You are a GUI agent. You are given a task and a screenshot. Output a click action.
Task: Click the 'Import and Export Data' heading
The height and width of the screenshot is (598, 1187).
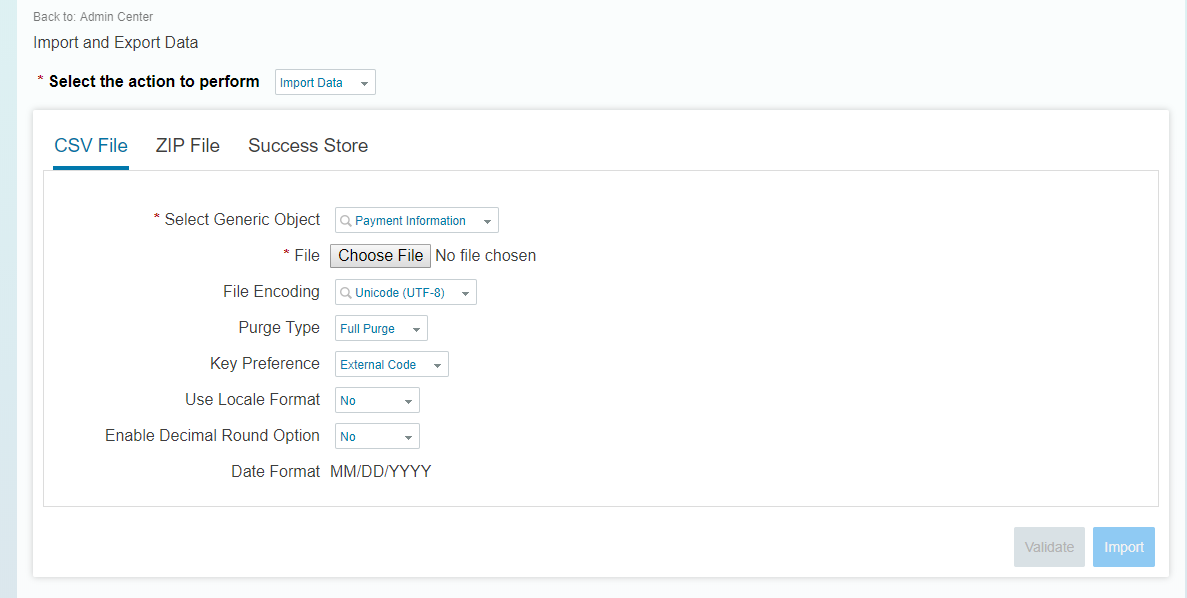click(116, 42)
